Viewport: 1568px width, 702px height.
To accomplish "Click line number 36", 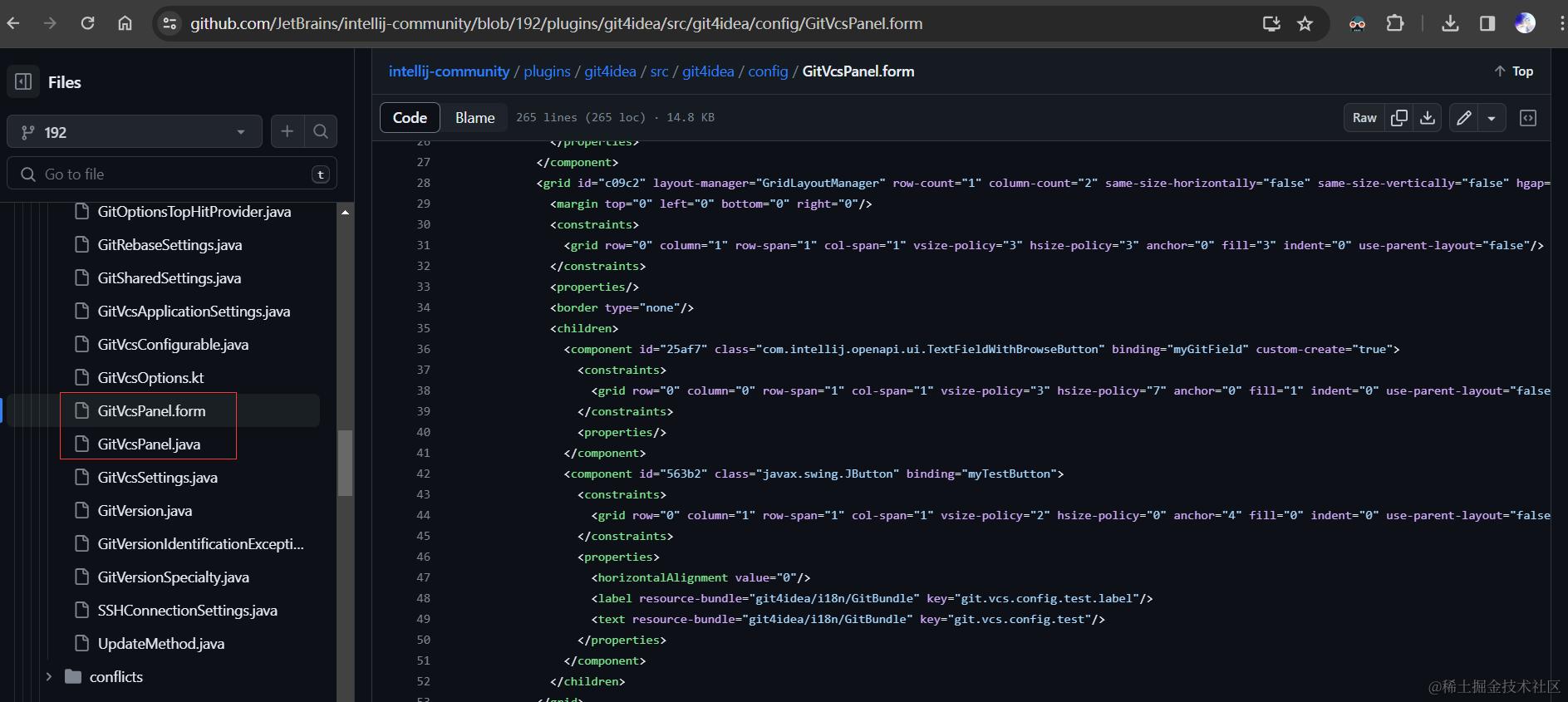I will coord(423,349).
